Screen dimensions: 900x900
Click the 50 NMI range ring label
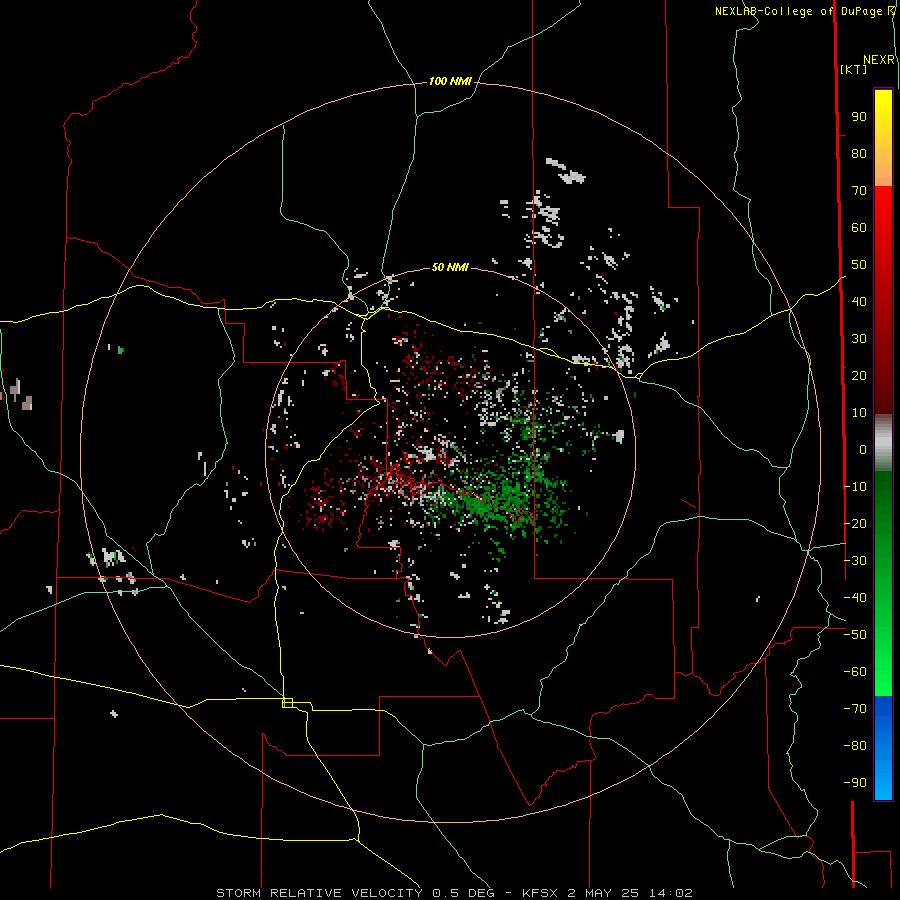(x=450, y=267)
